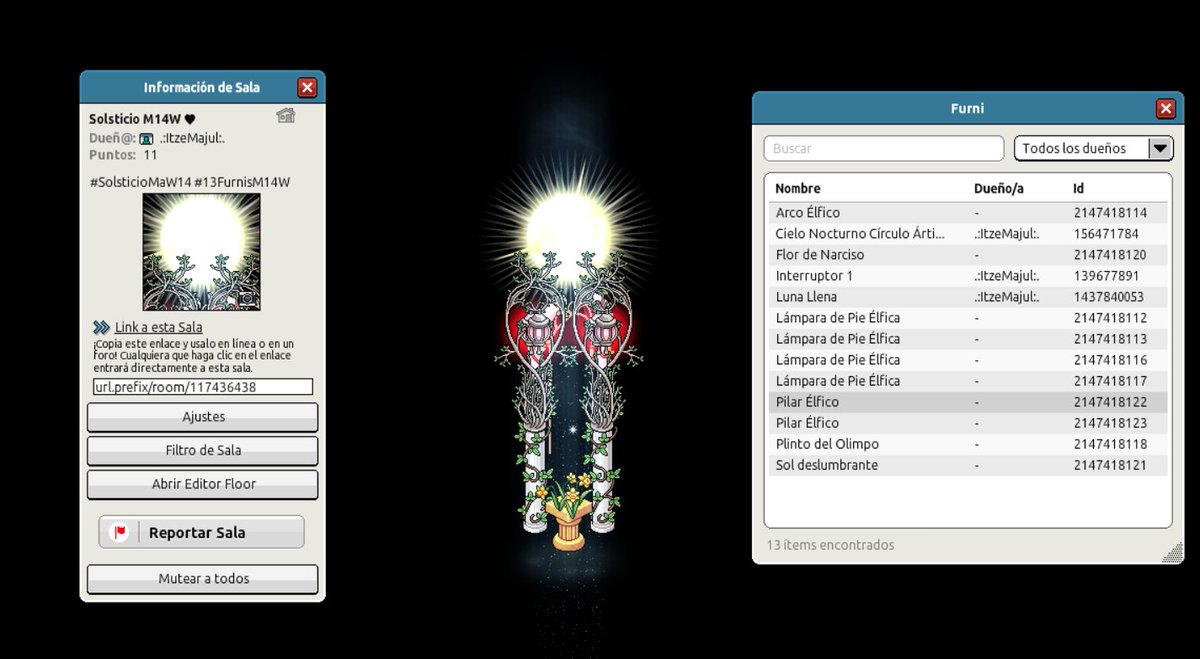Screen dimensions: 1200x659
Task: Select the Sol deslumbrante row
Action: (968, 465)
